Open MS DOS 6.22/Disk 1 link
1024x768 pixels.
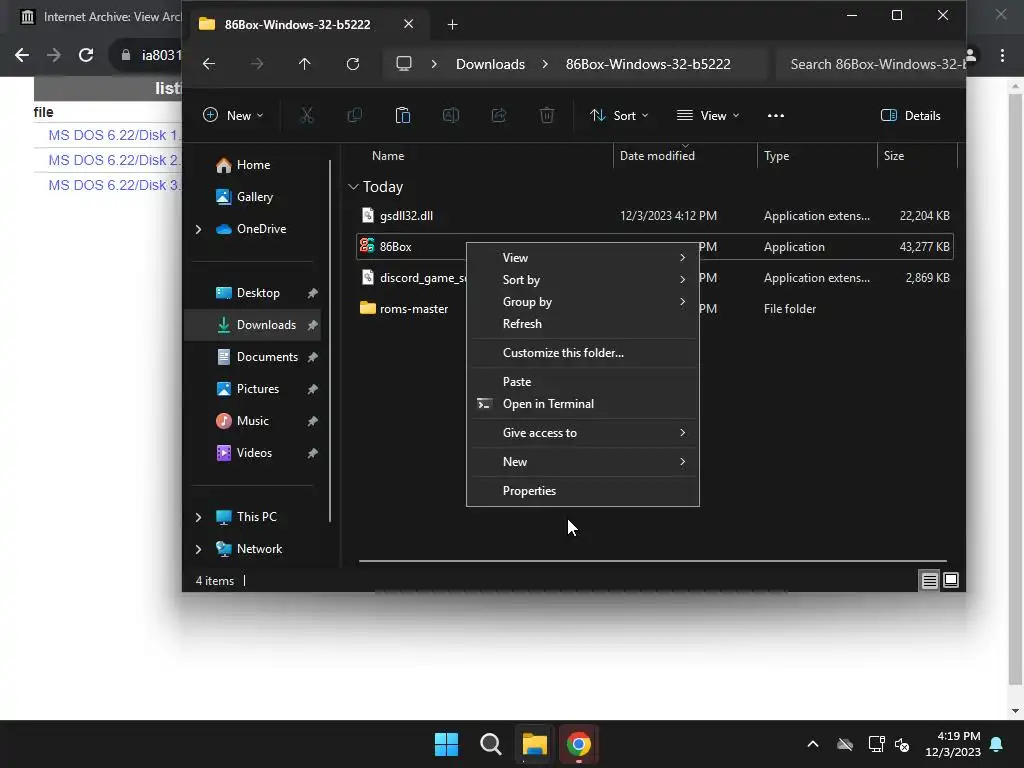point(114,135)
